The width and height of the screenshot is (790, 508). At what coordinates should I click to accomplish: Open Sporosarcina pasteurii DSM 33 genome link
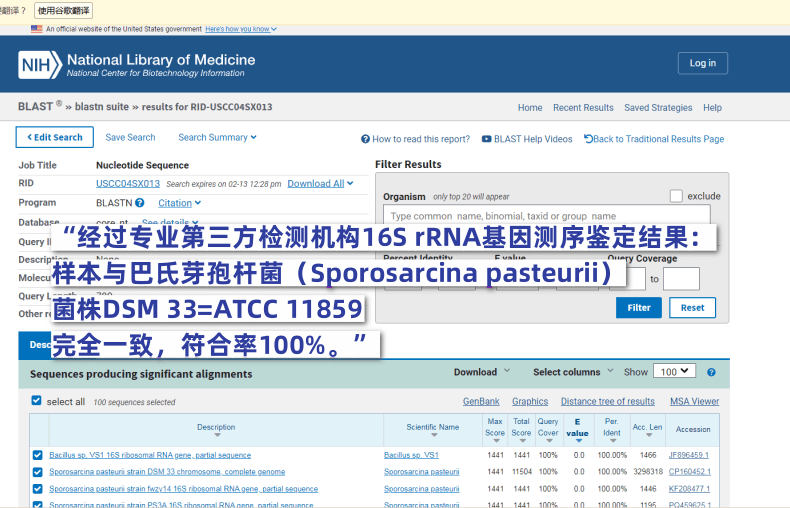click(x=167, y=472)
